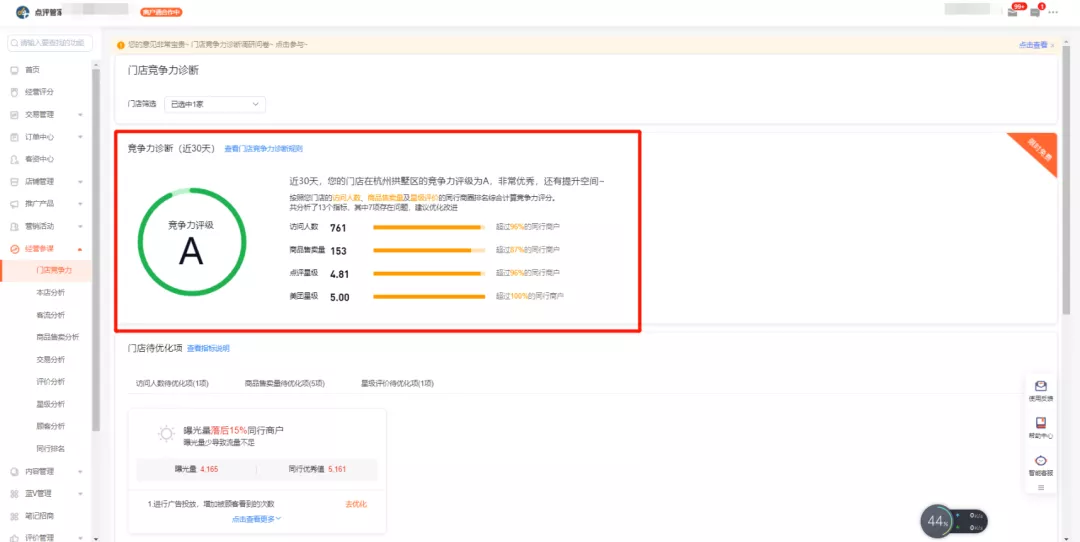The height and width of the screenshot is (542, 1080).
Task: Open the 帮助中心 help book icon
Action: pos(1041,423)
